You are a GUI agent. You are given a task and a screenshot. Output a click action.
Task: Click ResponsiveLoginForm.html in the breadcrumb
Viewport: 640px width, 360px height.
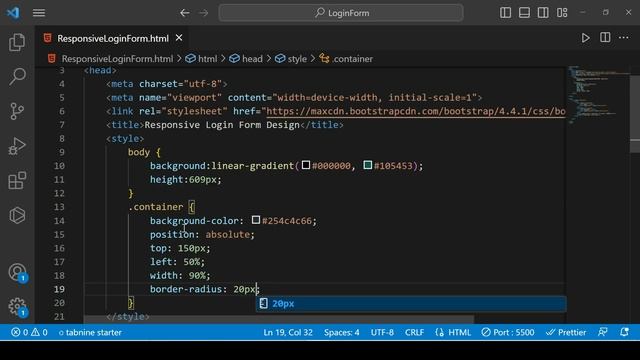(x=117, y=59)
